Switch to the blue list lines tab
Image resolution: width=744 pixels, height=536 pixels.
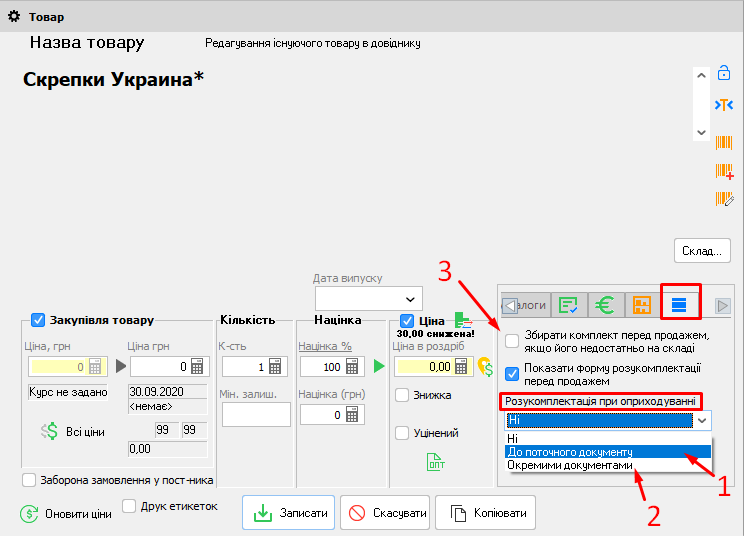(679, 304)
